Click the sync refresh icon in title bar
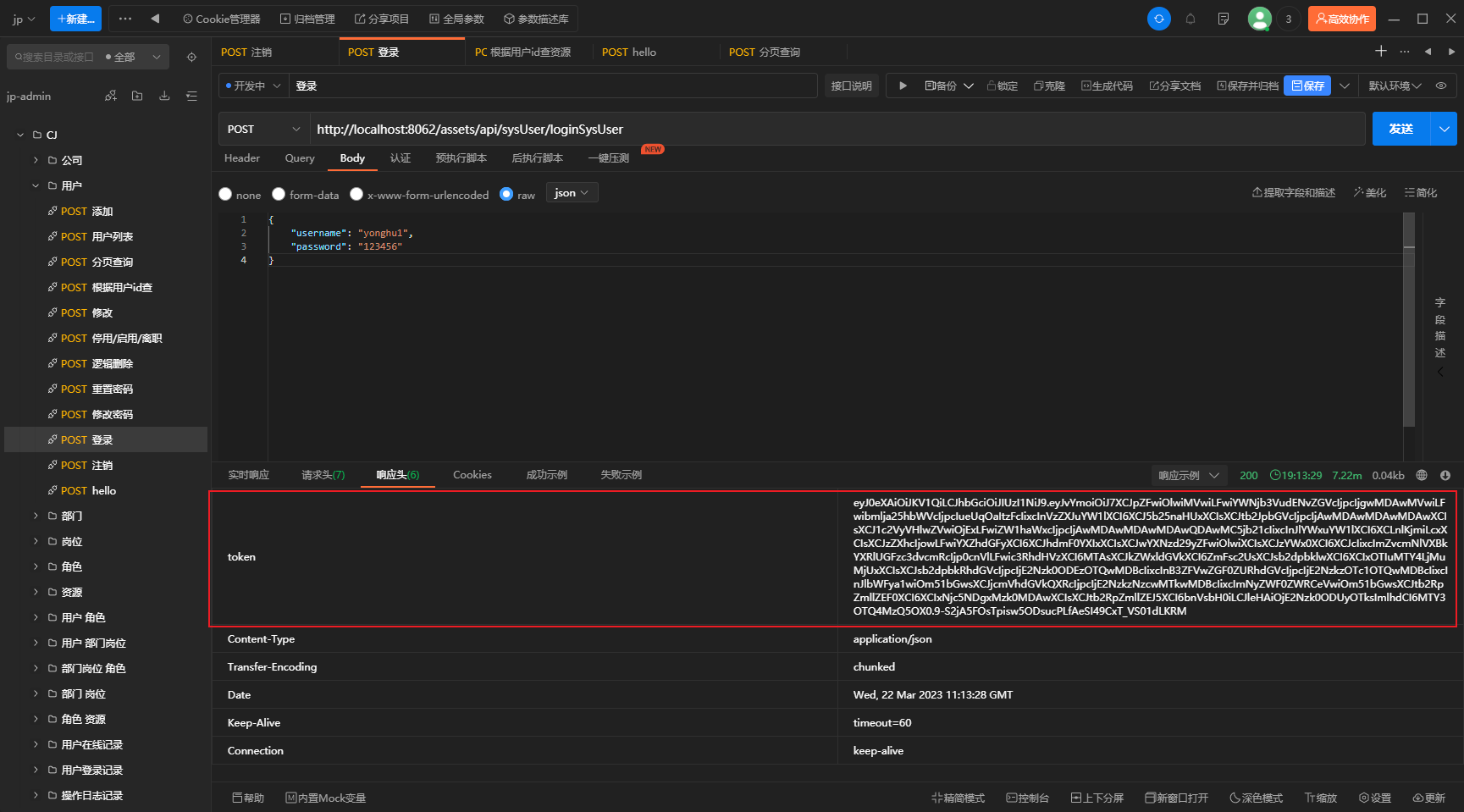The width and height of the screenshot is (1464, 812). pyautogui.click(x=1158, y=19)
